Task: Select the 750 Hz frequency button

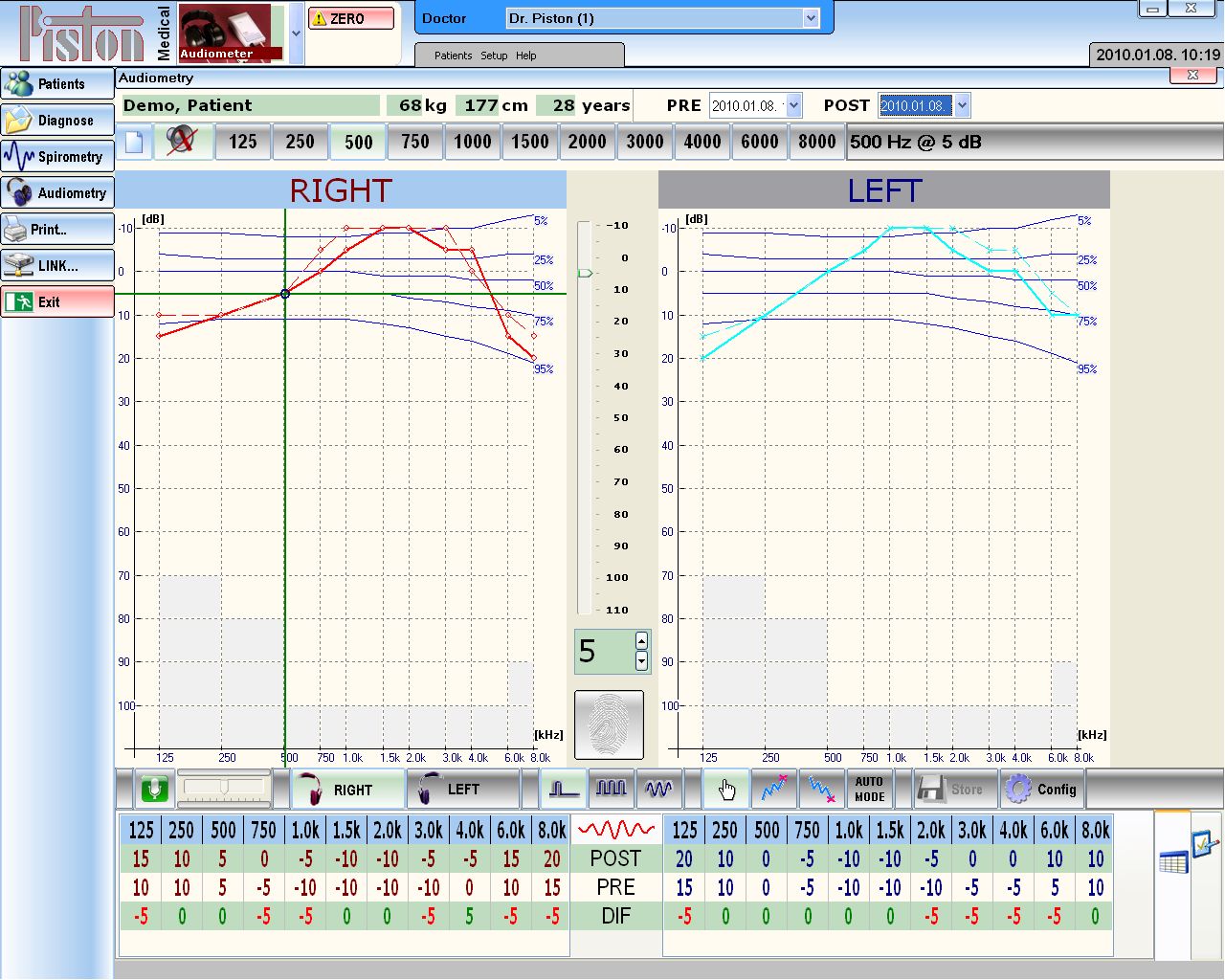Action: pos(415,142)
